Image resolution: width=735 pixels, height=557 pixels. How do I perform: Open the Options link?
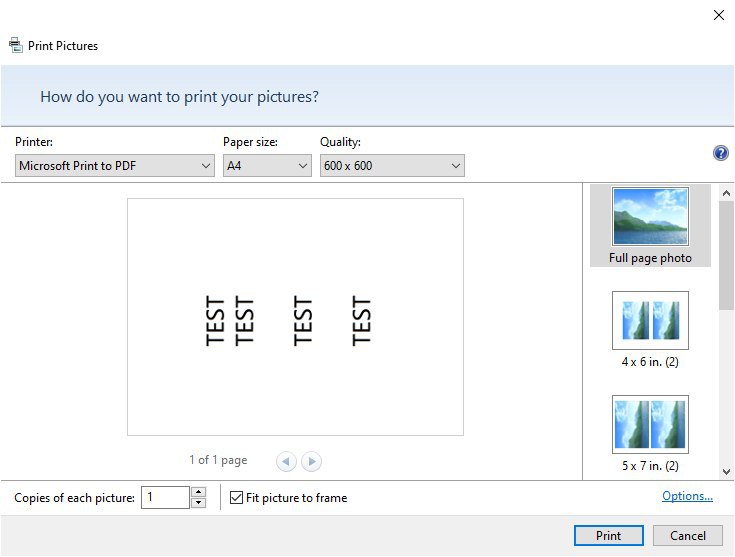(687, 496)
